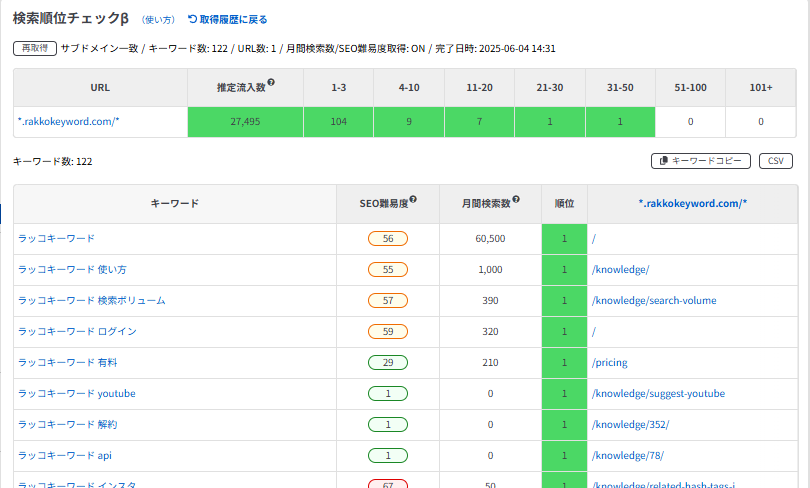This screenshot has height=488, width=810.
Task: Open keyword link ラッコキーワード api
Action: (x=65, y=455)
